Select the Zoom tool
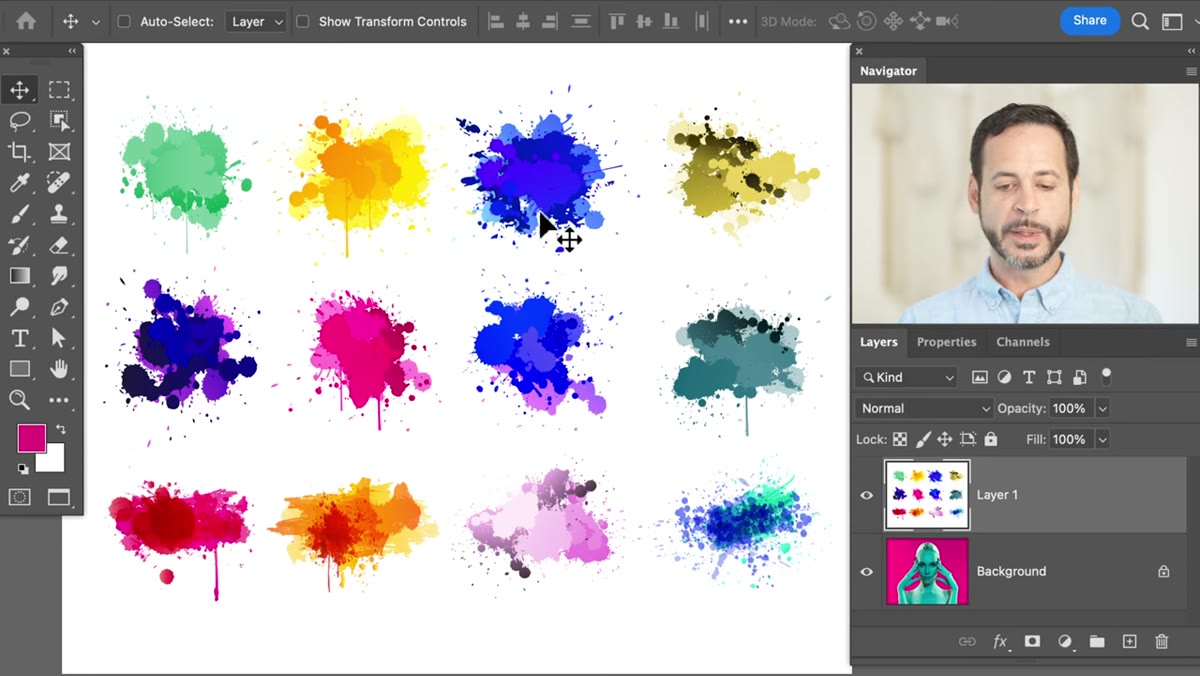The height and width of the screenshot is (676, 1200). coord(19,400)
